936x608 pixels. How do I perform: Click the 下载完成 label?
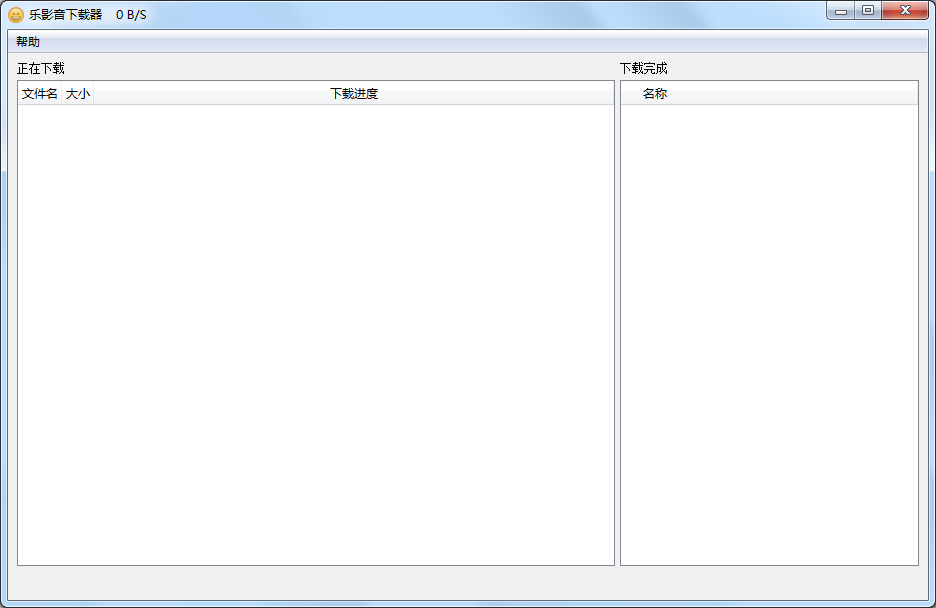click(644, 69)
